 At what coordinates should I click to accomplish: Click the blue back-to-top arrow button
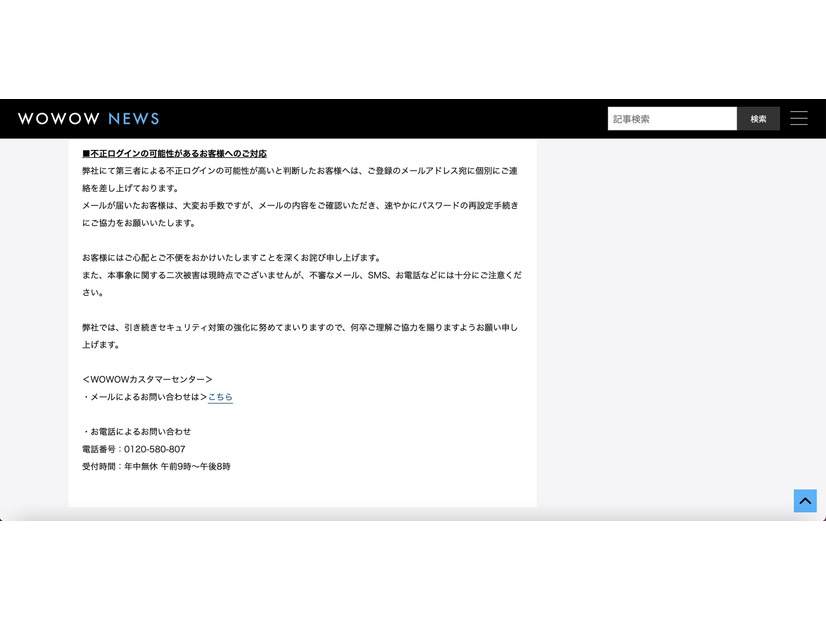pos(805,501)
